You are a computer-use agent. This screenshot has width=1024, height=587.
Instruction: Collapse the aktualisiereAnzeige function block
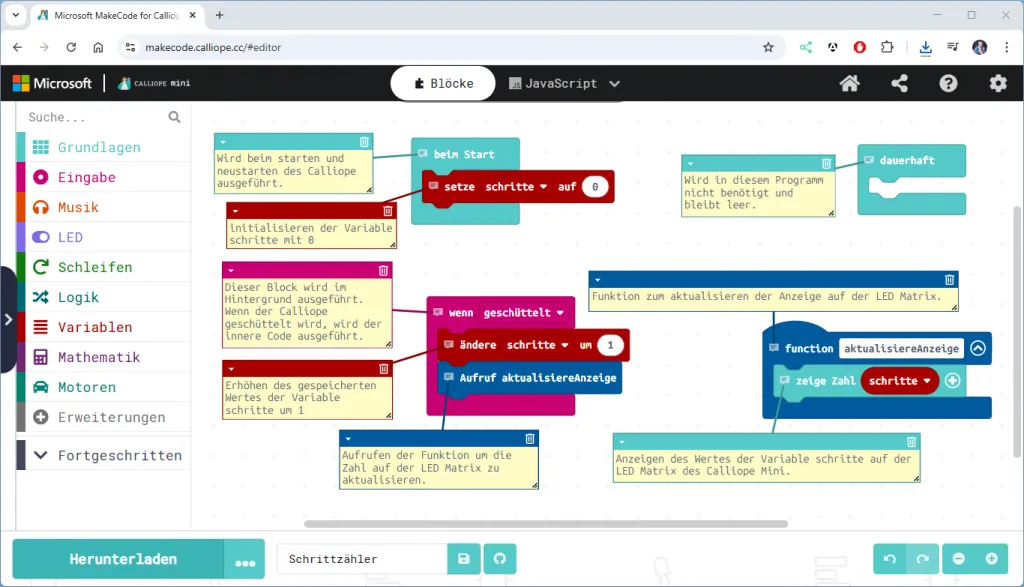[976, 348]
